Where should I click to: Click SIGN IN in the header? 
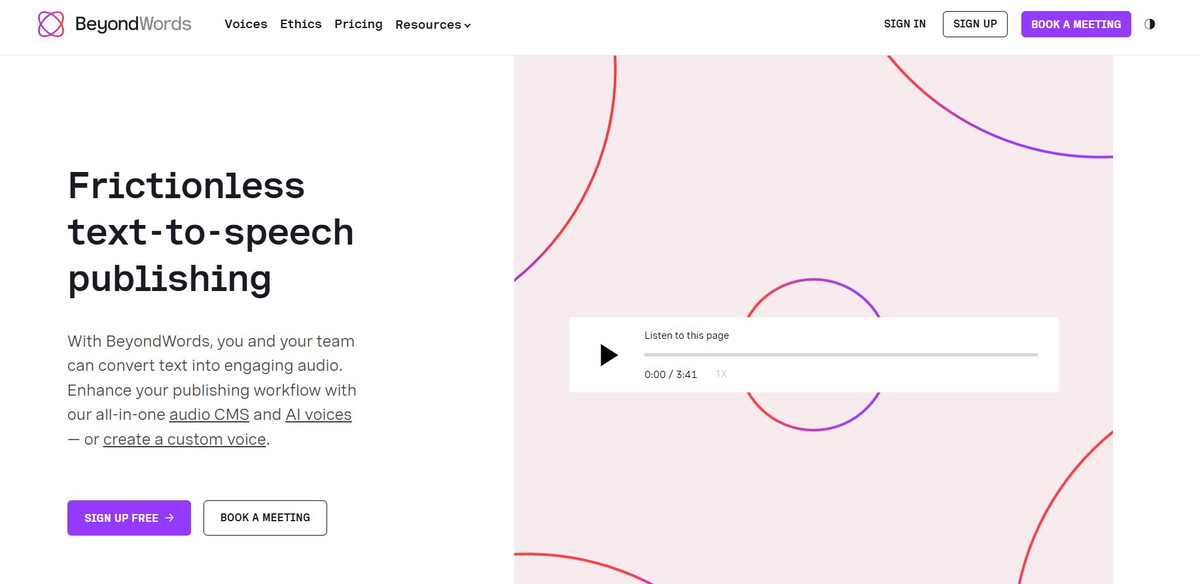pyautogui.click(x=905, y=24)
